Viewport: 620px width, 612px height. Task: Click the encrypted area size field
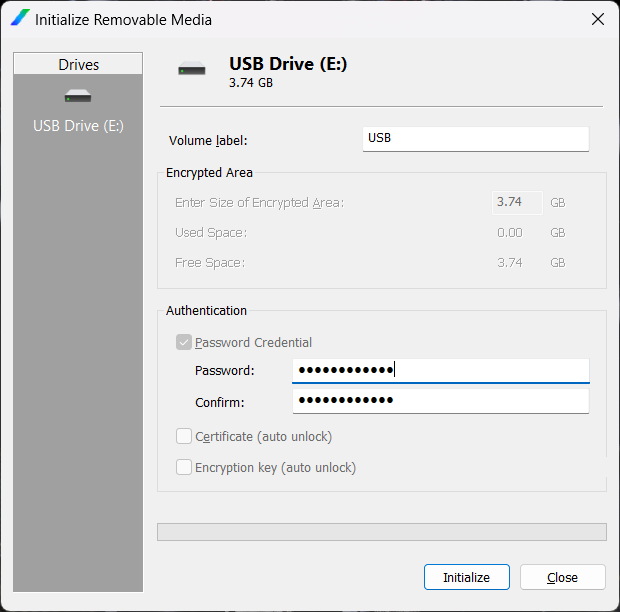[517, 203]
